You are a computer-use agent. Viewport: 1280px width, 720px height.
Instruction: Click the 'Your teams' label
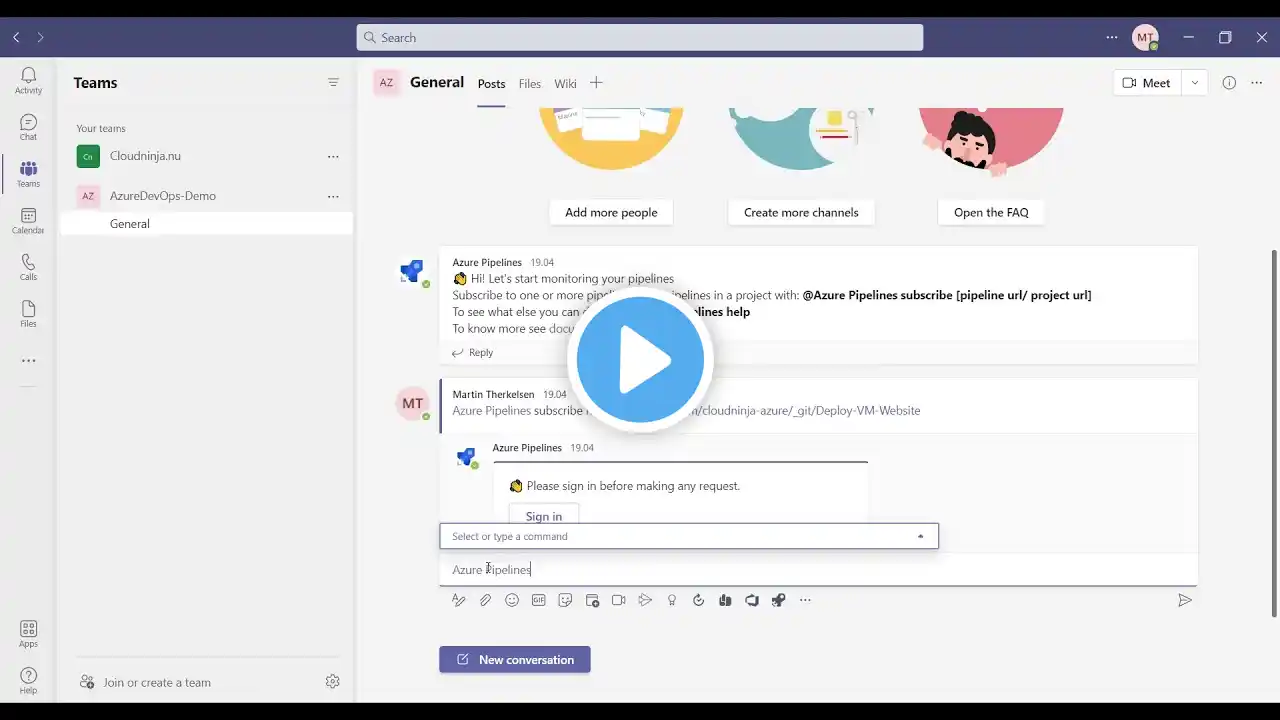(x=101, y=128)
